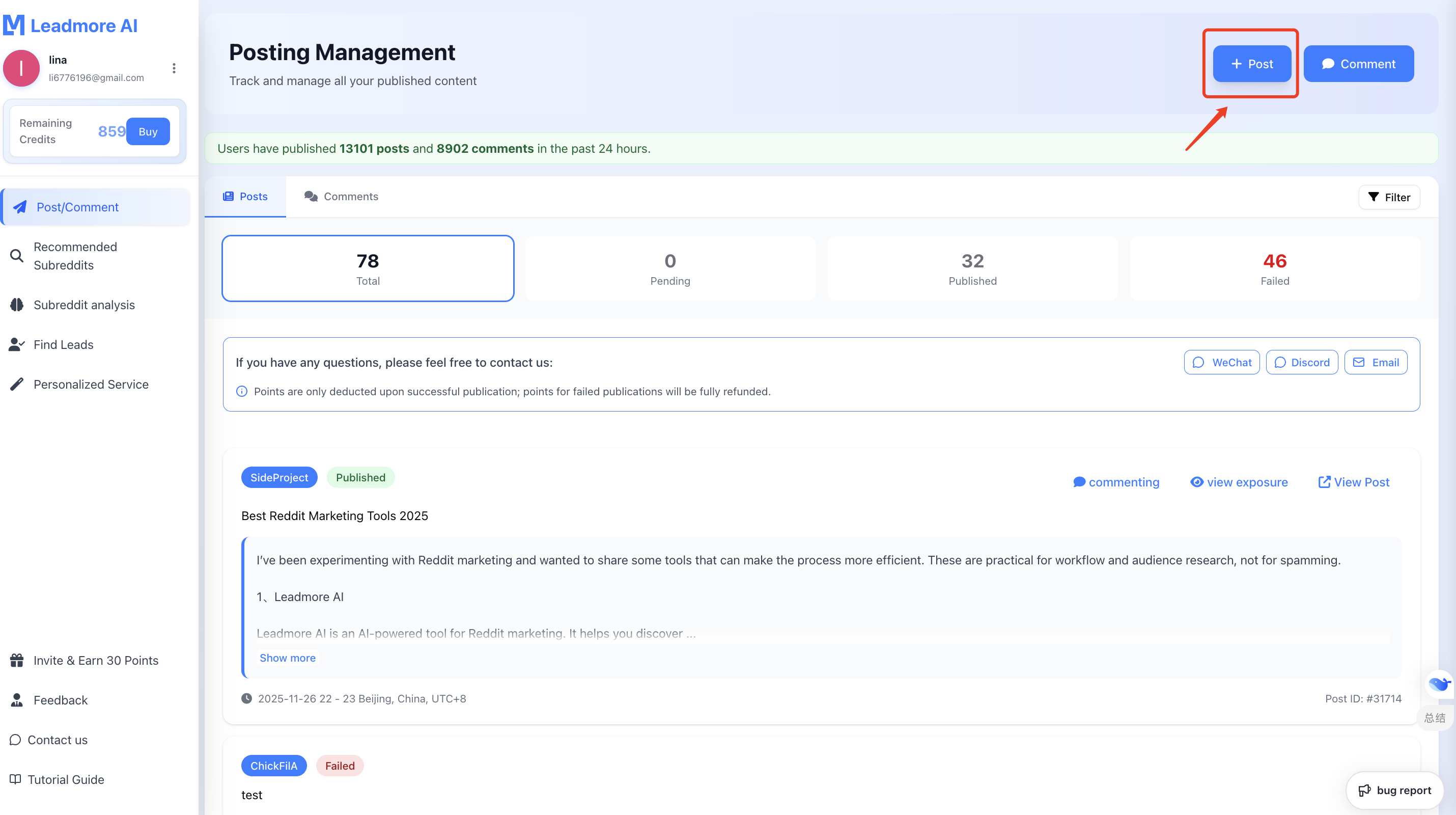Select the Posts tab
The image size is (1456, 815).
click(x=245, y=196)
